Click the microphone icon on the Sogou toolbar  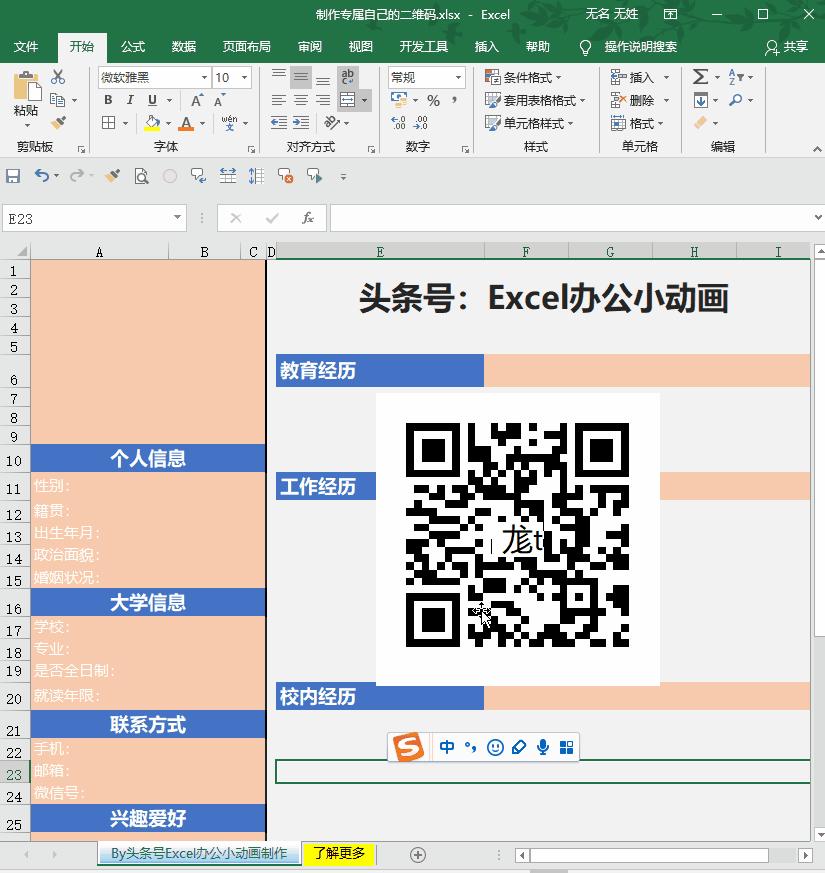541,747
